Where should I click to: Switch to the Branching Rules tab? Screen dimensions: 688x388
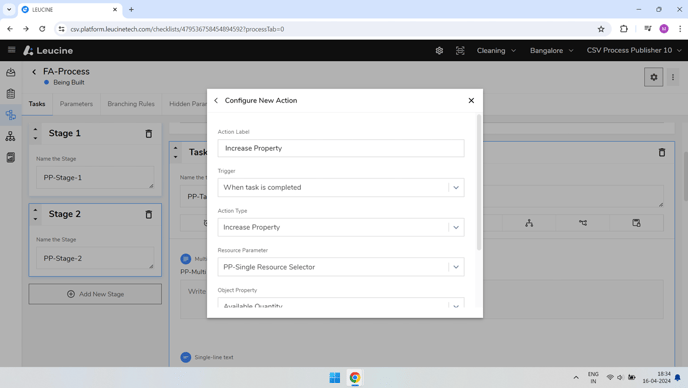click(131, 104)
